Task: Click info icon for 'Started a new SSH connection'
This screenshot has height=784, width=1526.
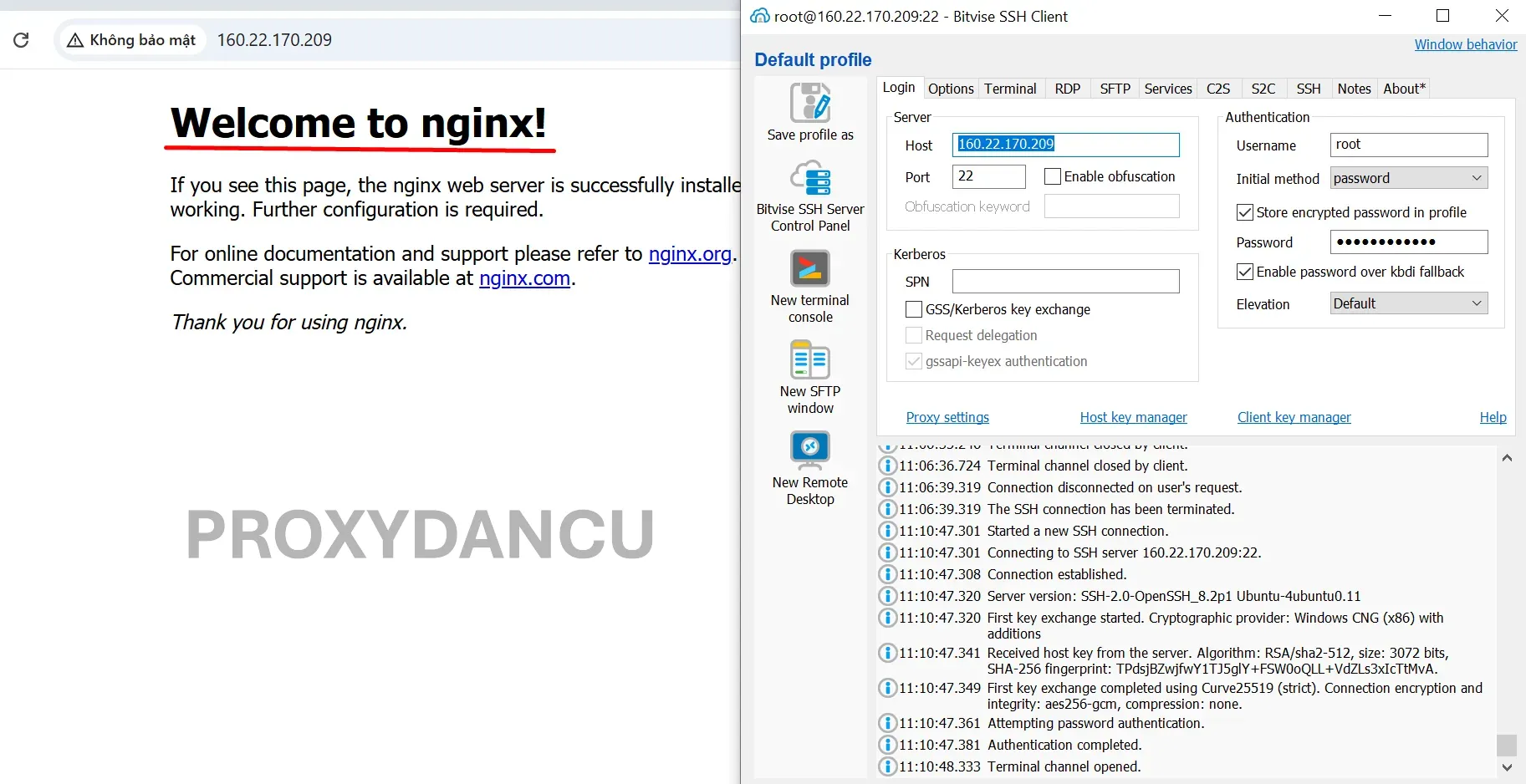Action: coord(888,531)
